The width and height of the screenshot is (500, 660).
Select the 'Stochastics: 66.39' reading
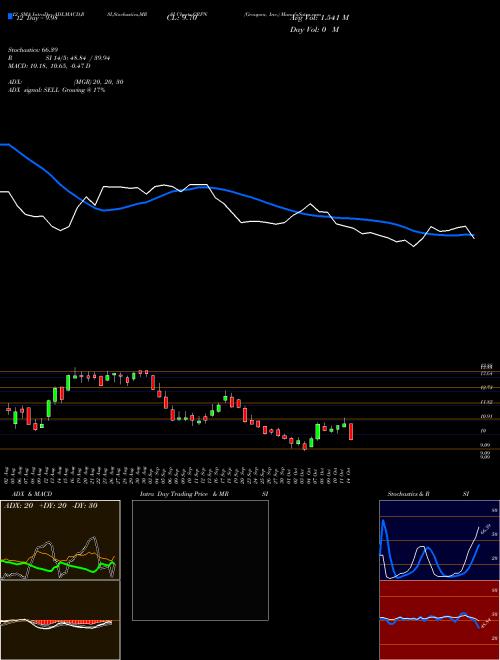33,50
